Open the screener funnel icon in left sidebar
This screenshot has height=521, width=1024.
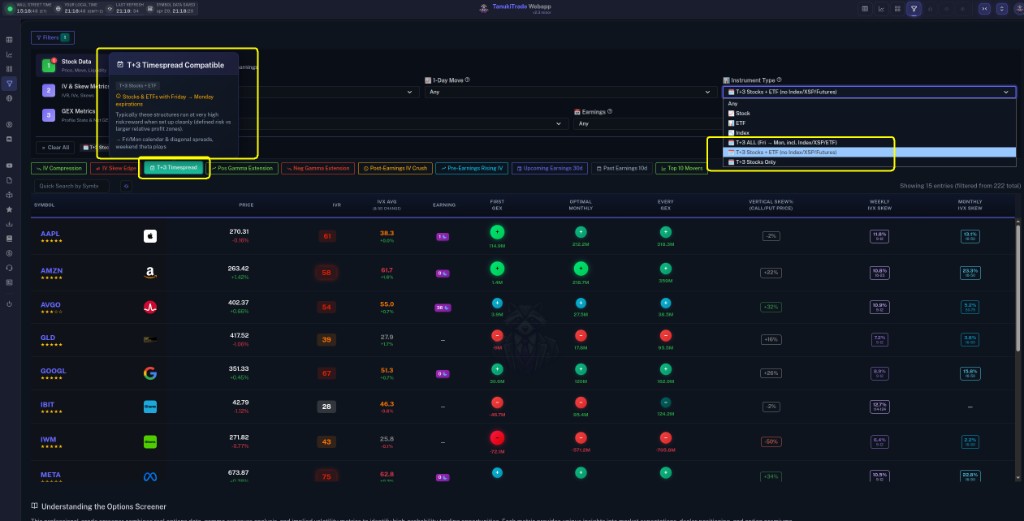pyautogui.click(x=9, y=84)
